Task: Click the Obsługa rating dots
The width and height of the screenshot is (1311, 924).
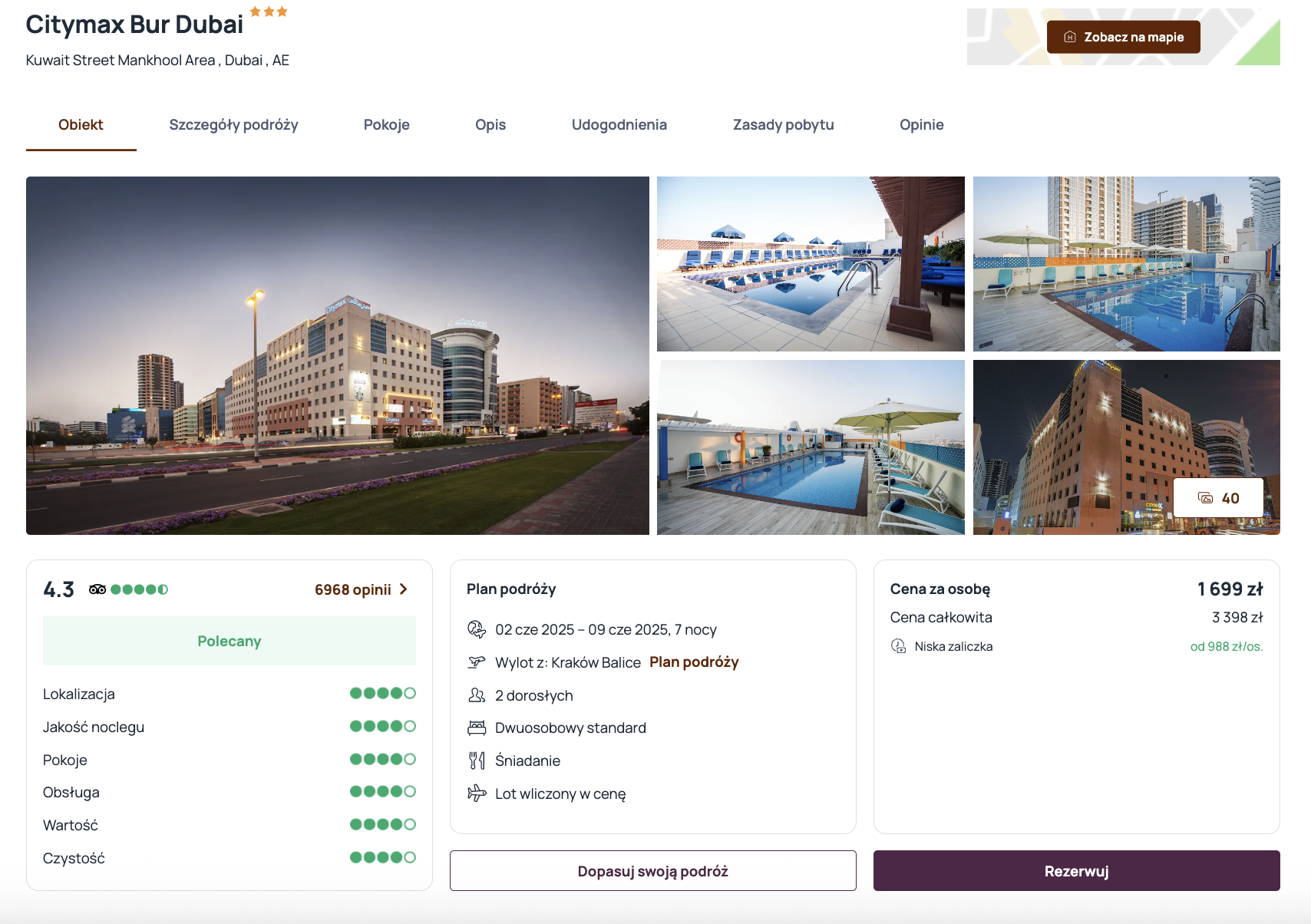Action: point(383,792)
